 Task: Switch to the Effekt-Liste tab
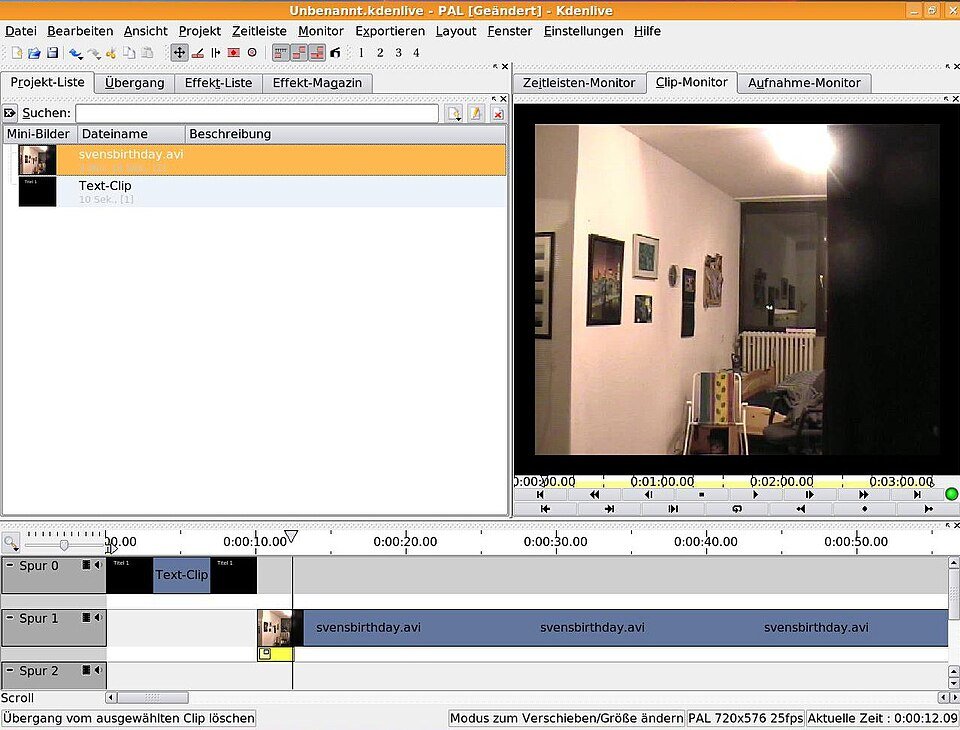click(218, 83)
